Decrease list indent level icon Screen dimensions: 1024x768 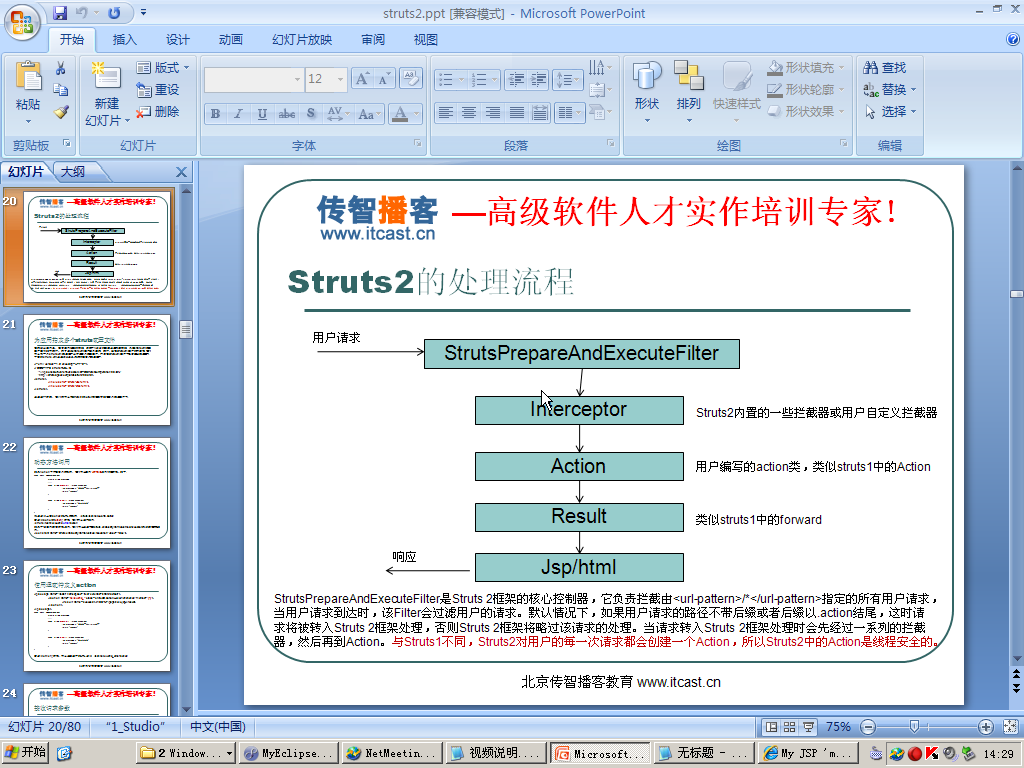517,80
